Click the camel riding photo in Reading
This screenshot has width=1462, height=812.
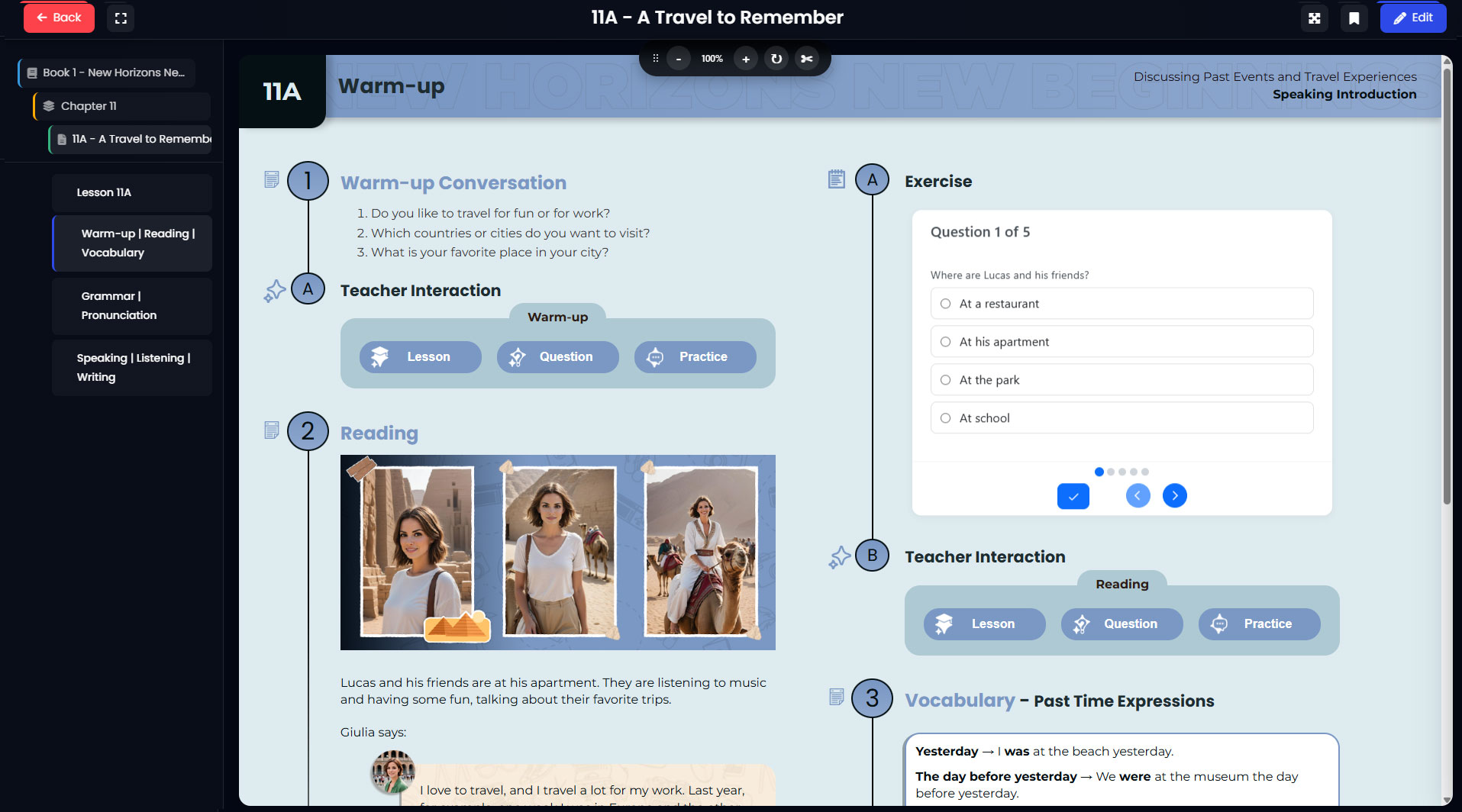pos(701,553)
